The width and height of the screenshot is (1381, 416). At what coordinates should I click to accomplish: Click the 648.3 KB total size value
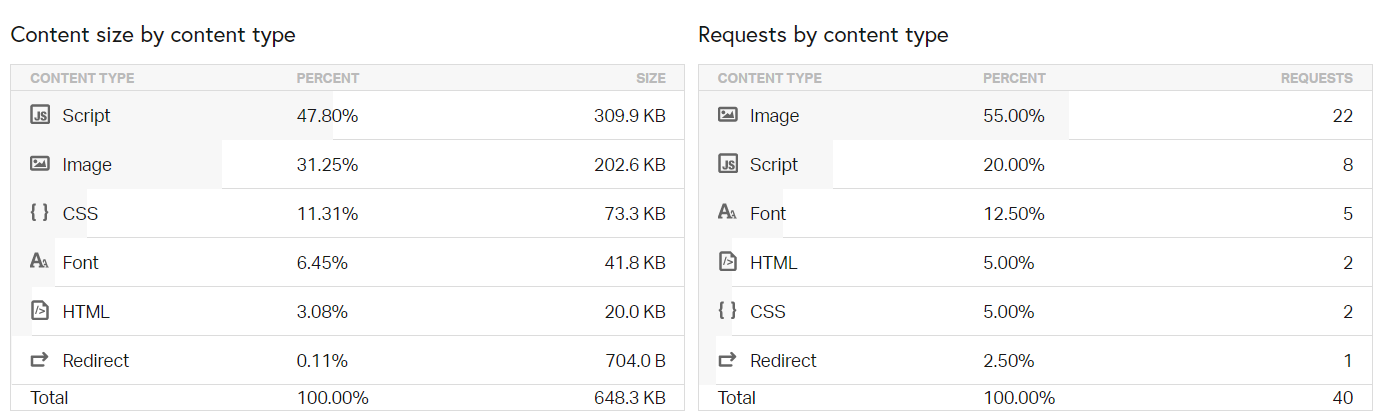[x=629, y=398]
